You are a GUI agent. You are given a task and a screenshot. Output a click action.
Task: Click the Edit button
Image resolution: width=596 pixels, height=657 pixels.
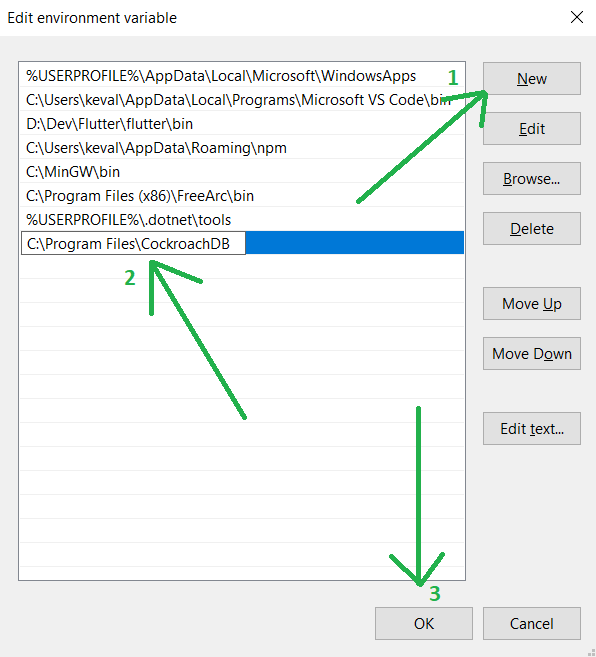point(531,129)
